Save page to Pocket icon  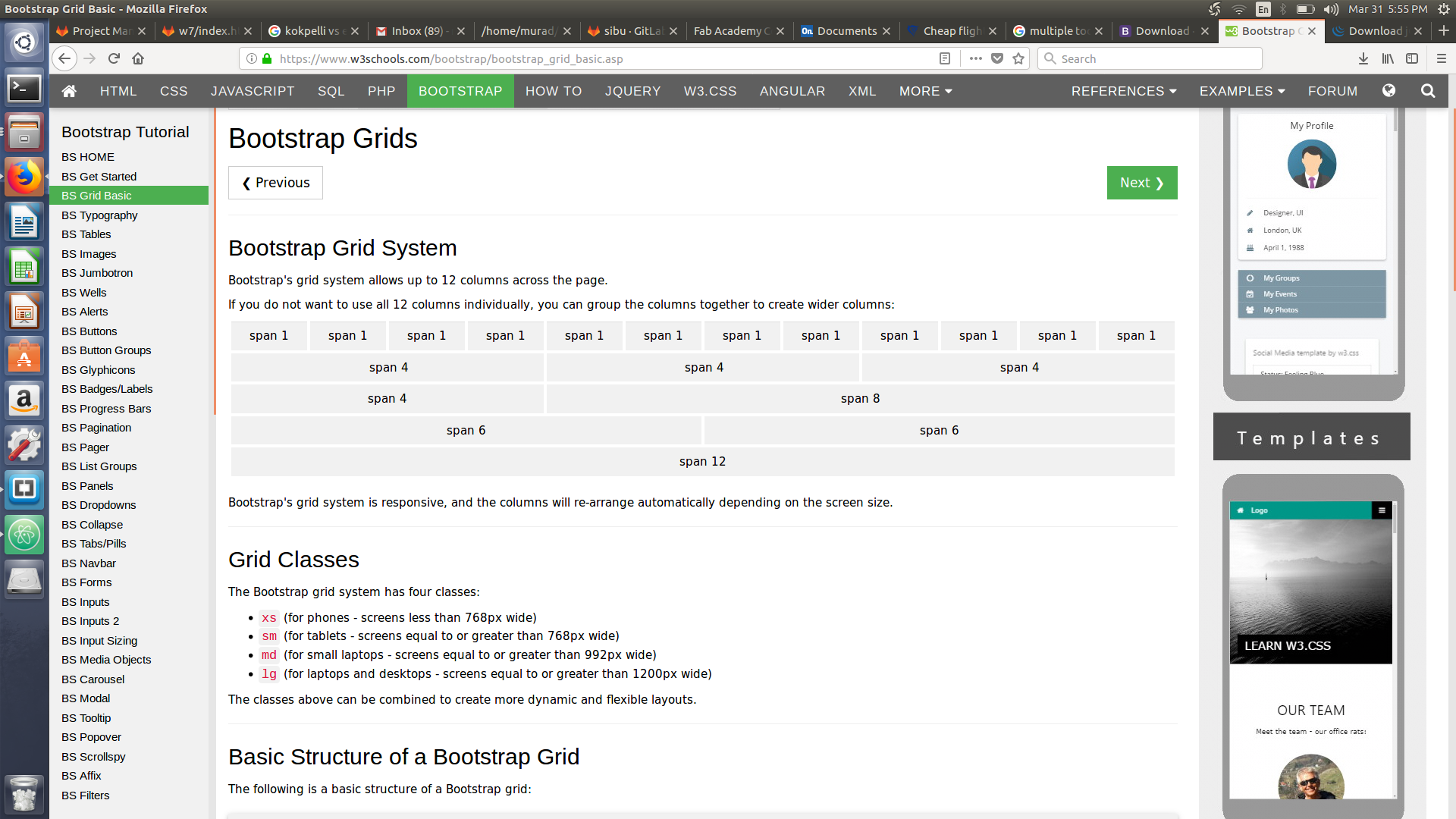pyautogui.click(x=997, y=58)
